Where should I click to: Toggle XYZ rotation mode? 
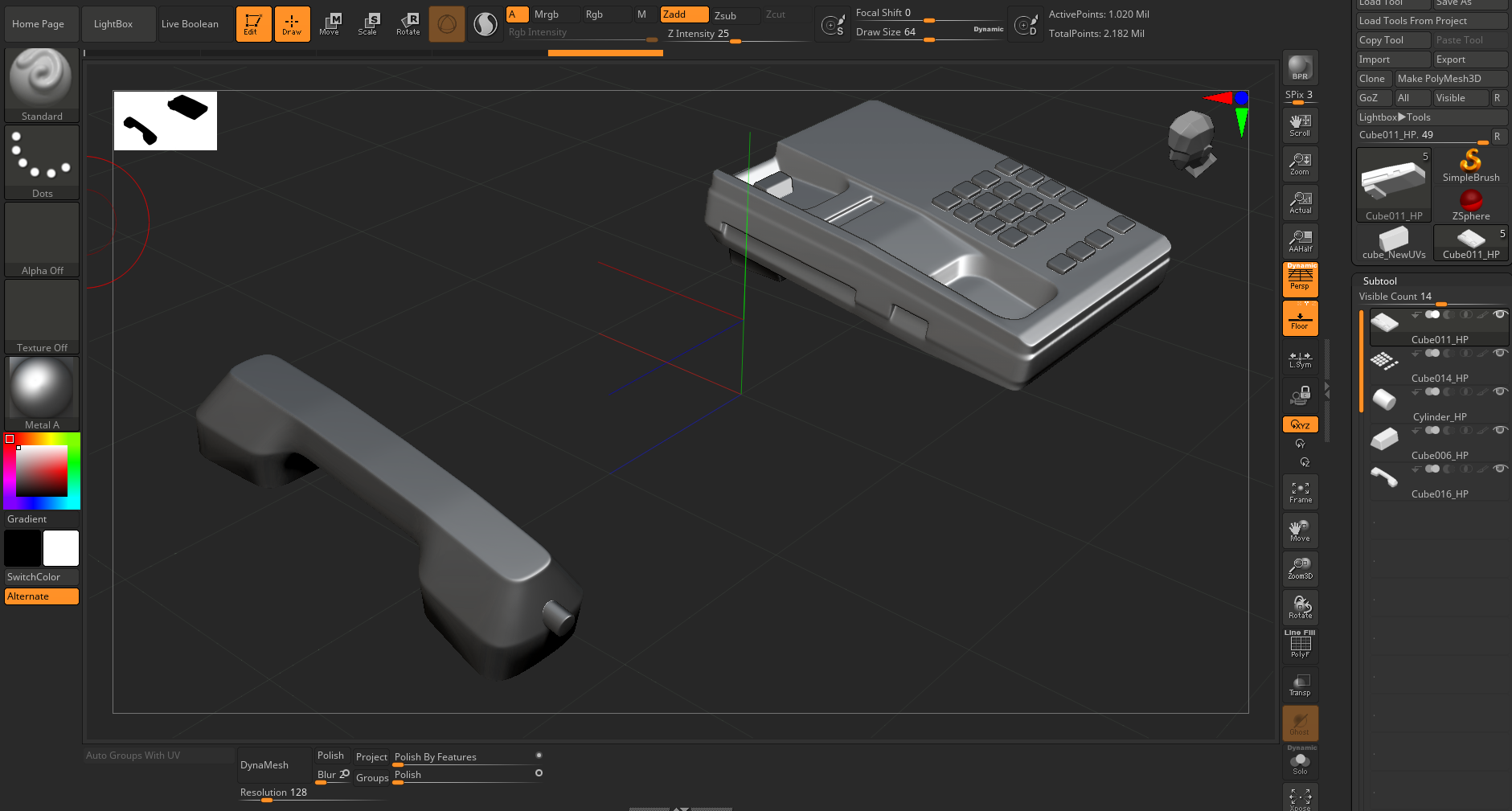click(1300, 424)
